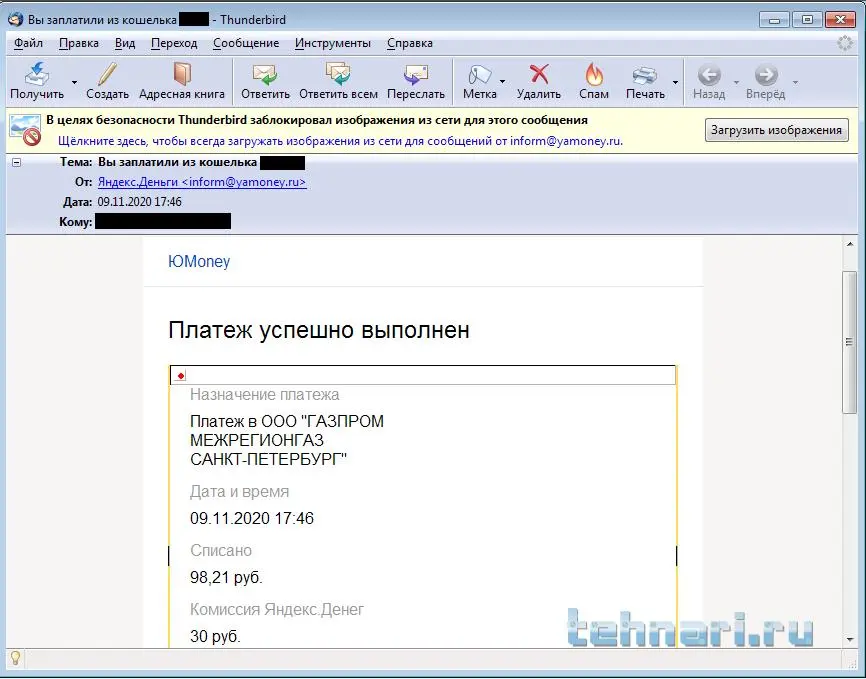Viewport: 866px width, 679px height.
Task: Close the Thunderbird window
Action: click(840, 20)
